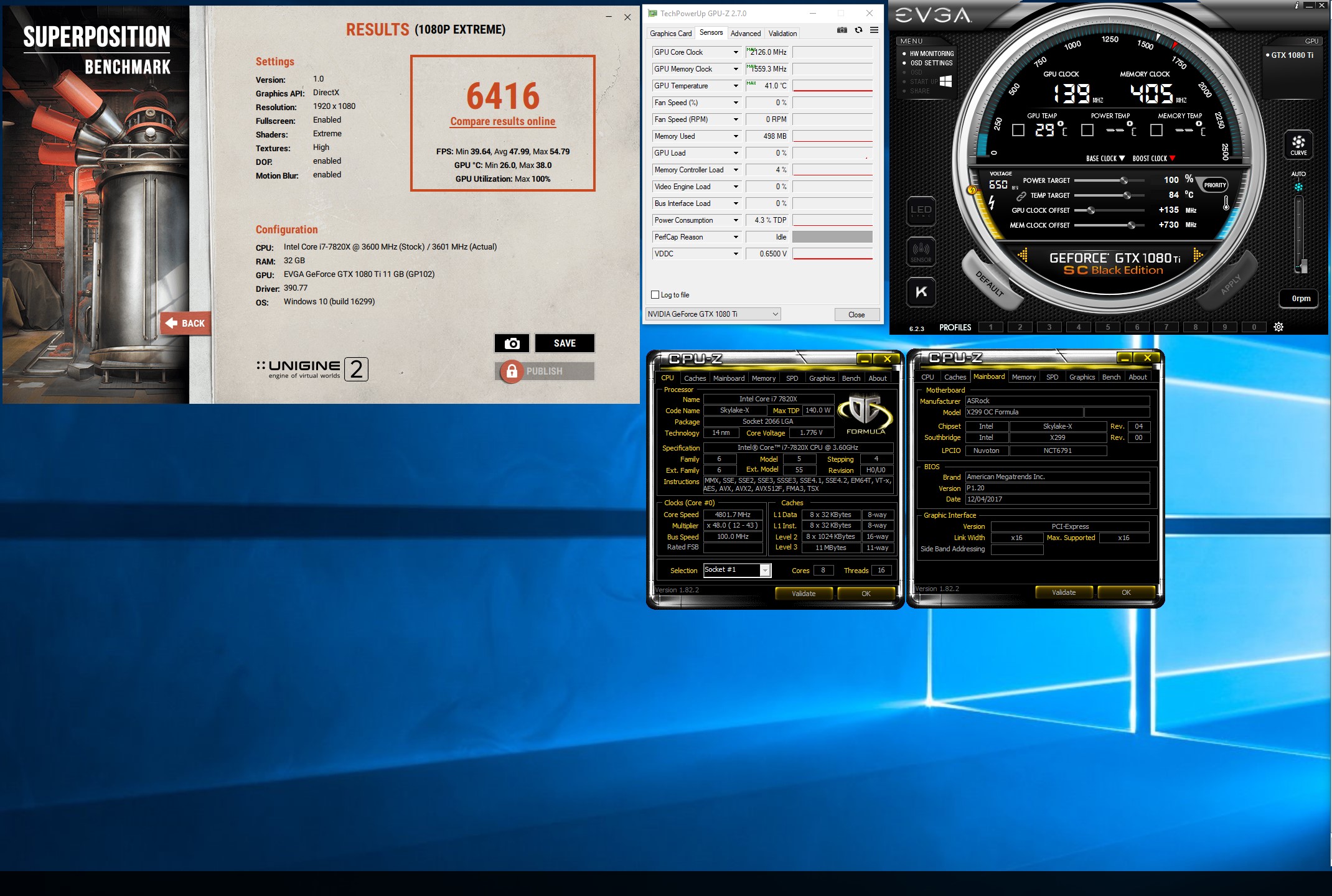Screen dimensions: 1332x896
Task: Select HW Monitoring in the EVGA menu
Action: pos(931,54)
